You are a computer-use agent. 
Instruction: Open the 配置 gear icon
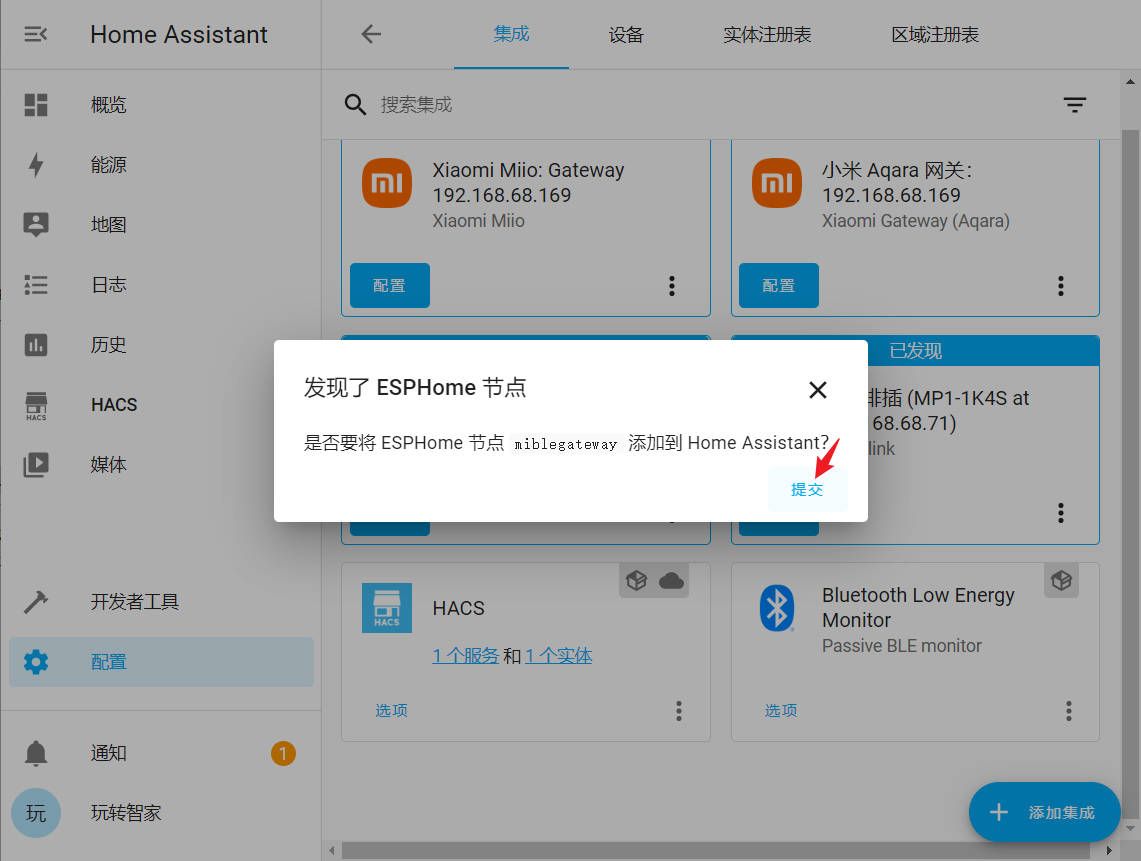[x=36, y=662]
